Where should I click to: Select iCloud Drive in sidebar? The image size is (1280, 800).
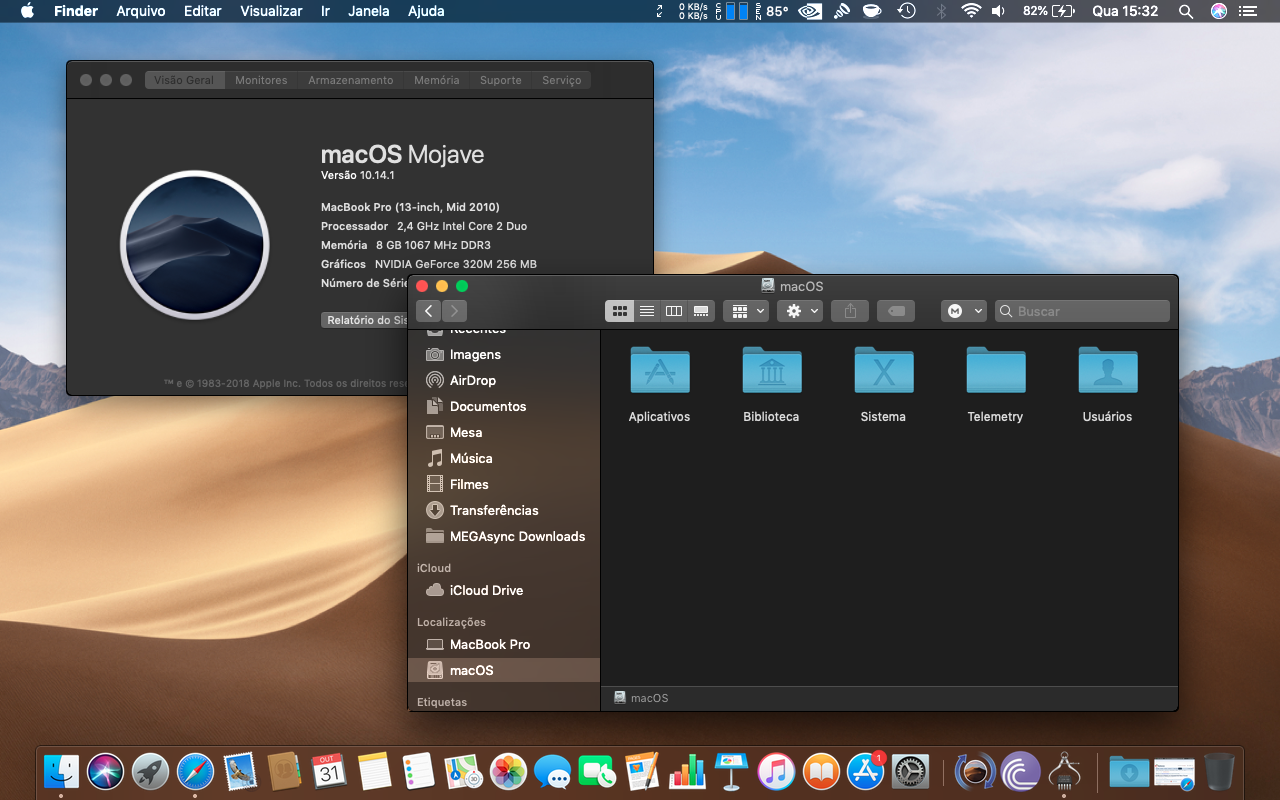[x=504, y=590]
